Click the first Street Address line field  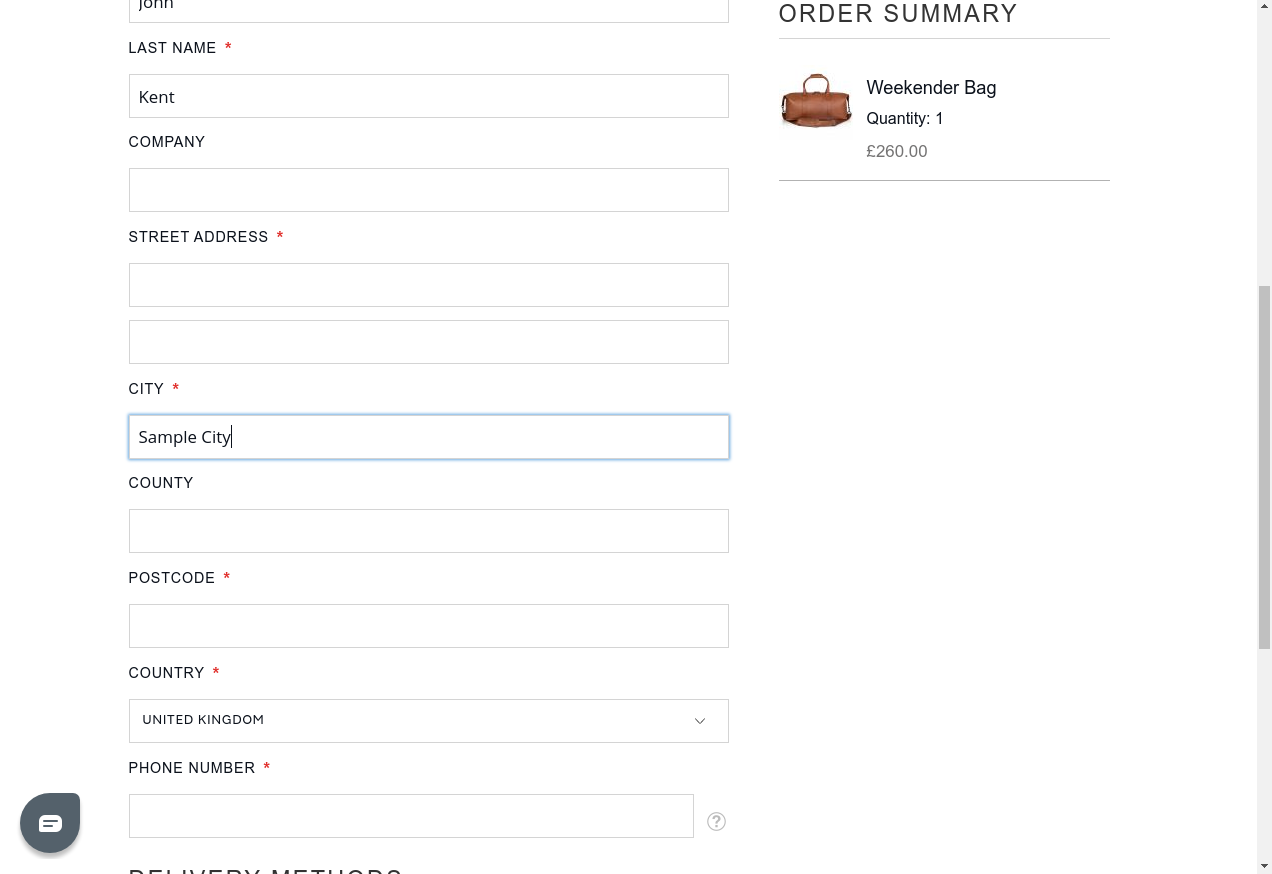[x=428, y=285]
